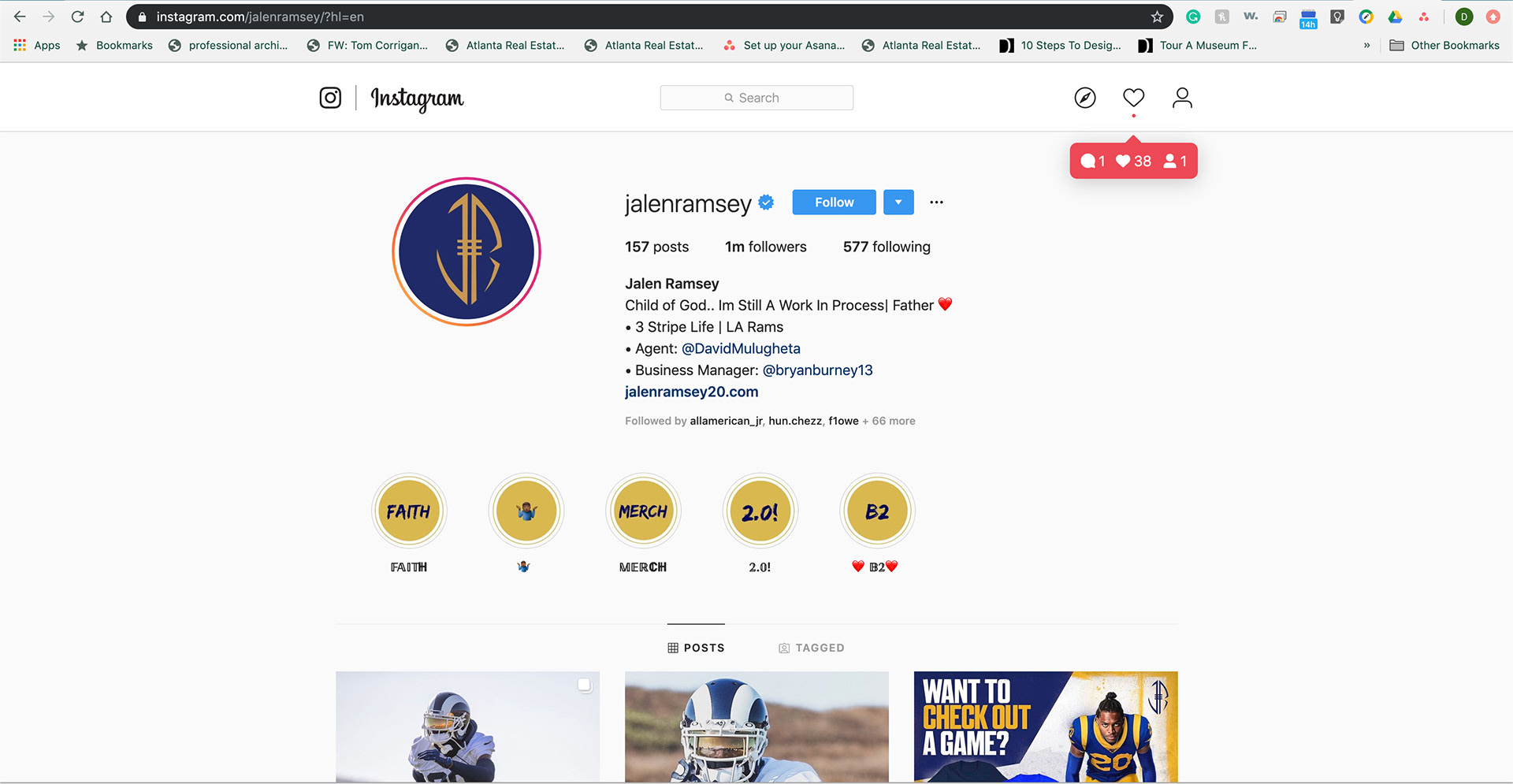1513x784 pixels.
Task: Open the 2.0! story highlight
Action: tap(760, 511)
